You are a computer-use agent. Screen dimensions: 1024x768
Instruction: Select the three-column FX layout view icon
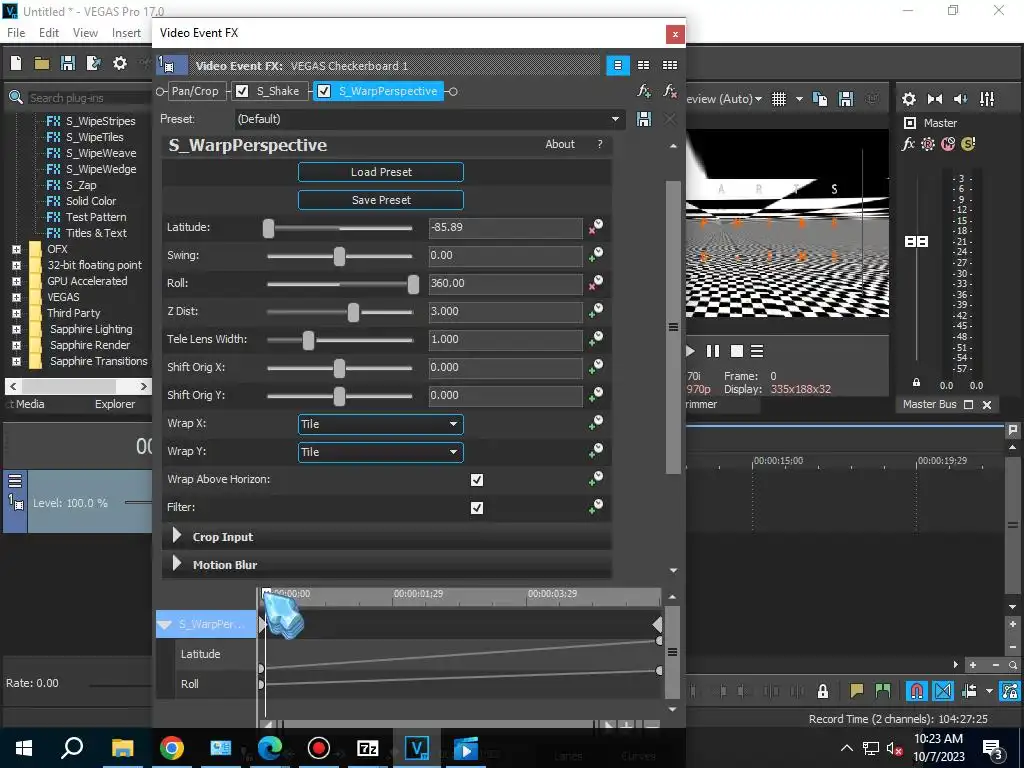(x=669, y=65)
